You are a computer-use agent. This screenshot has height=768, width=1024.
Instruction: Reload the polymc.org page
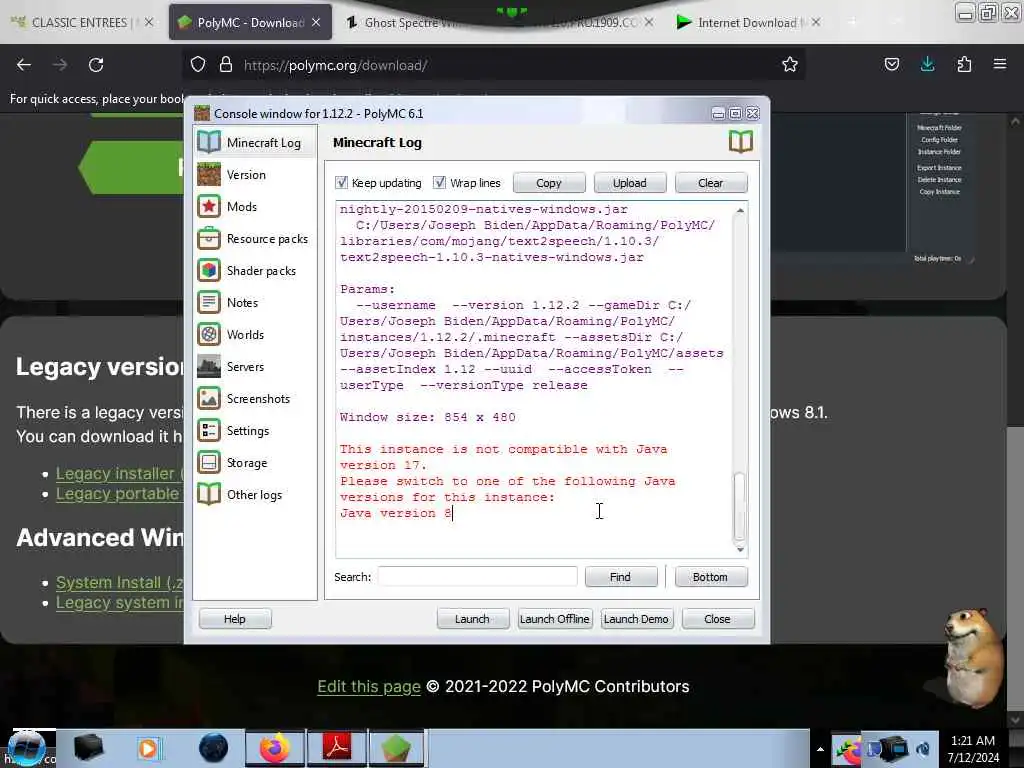96,65
